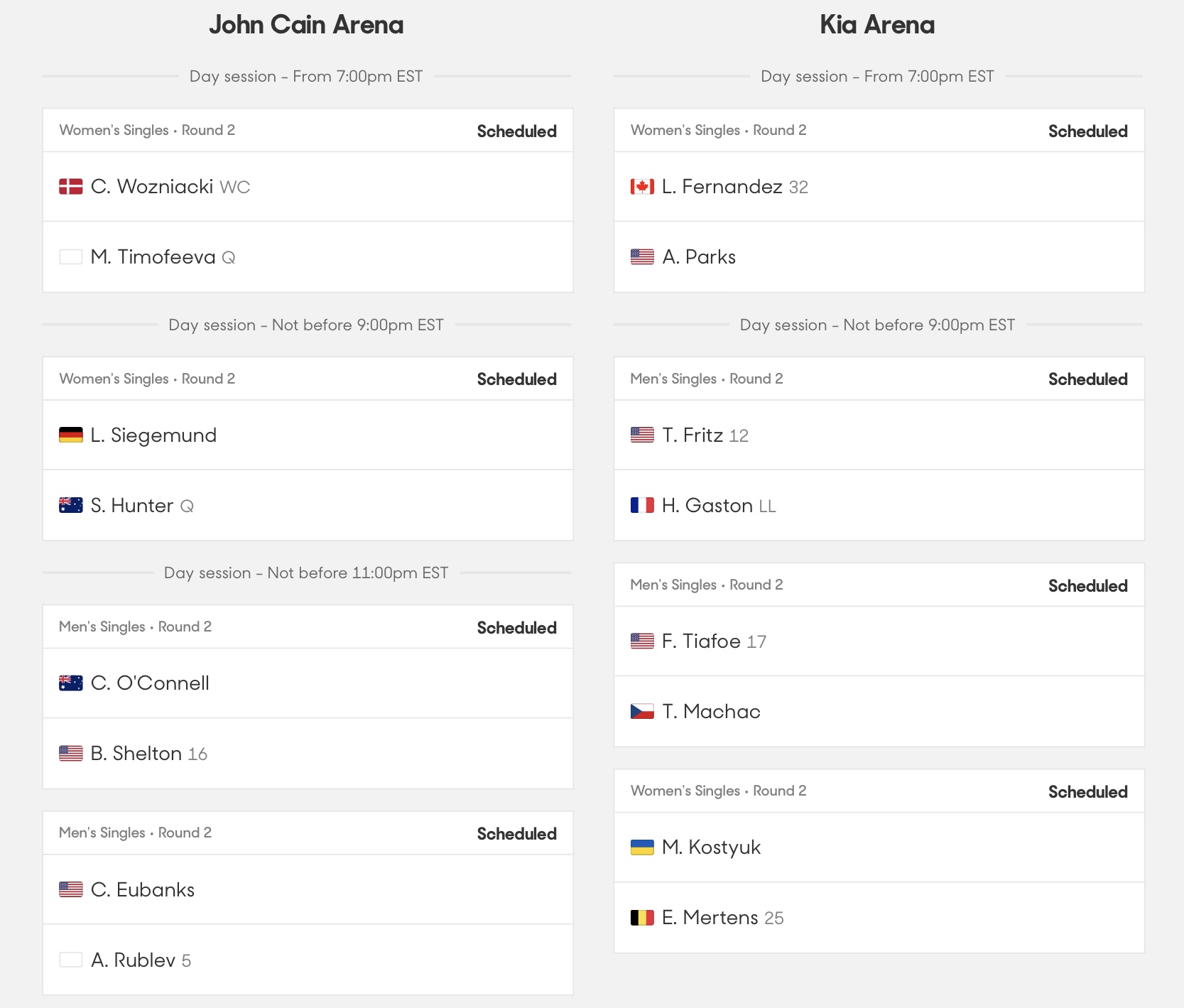
Task: Click the blank flag beside M. Timofeeva
Action: (x=70, y=257)
